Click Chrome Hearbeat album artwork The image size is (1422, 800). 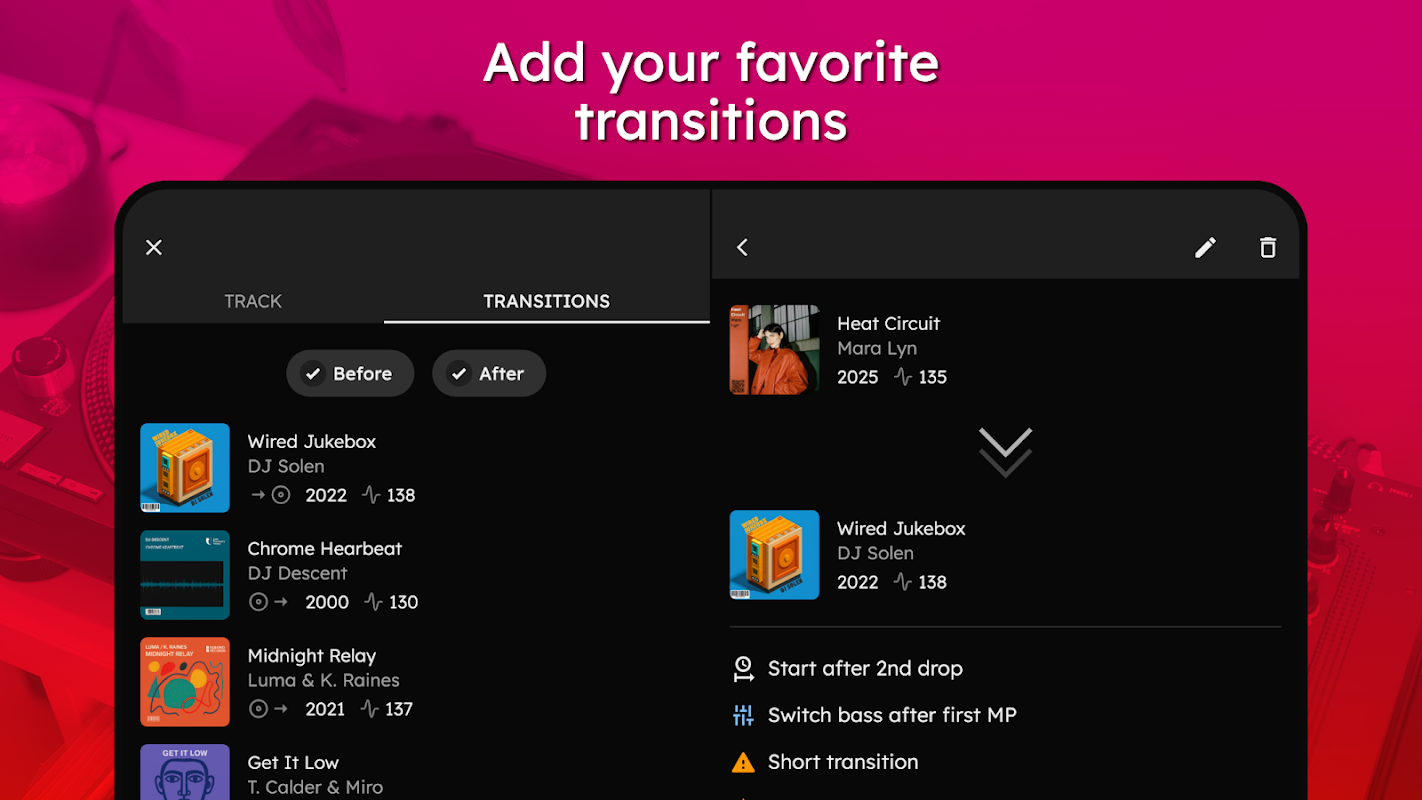(x=185, y=575)
